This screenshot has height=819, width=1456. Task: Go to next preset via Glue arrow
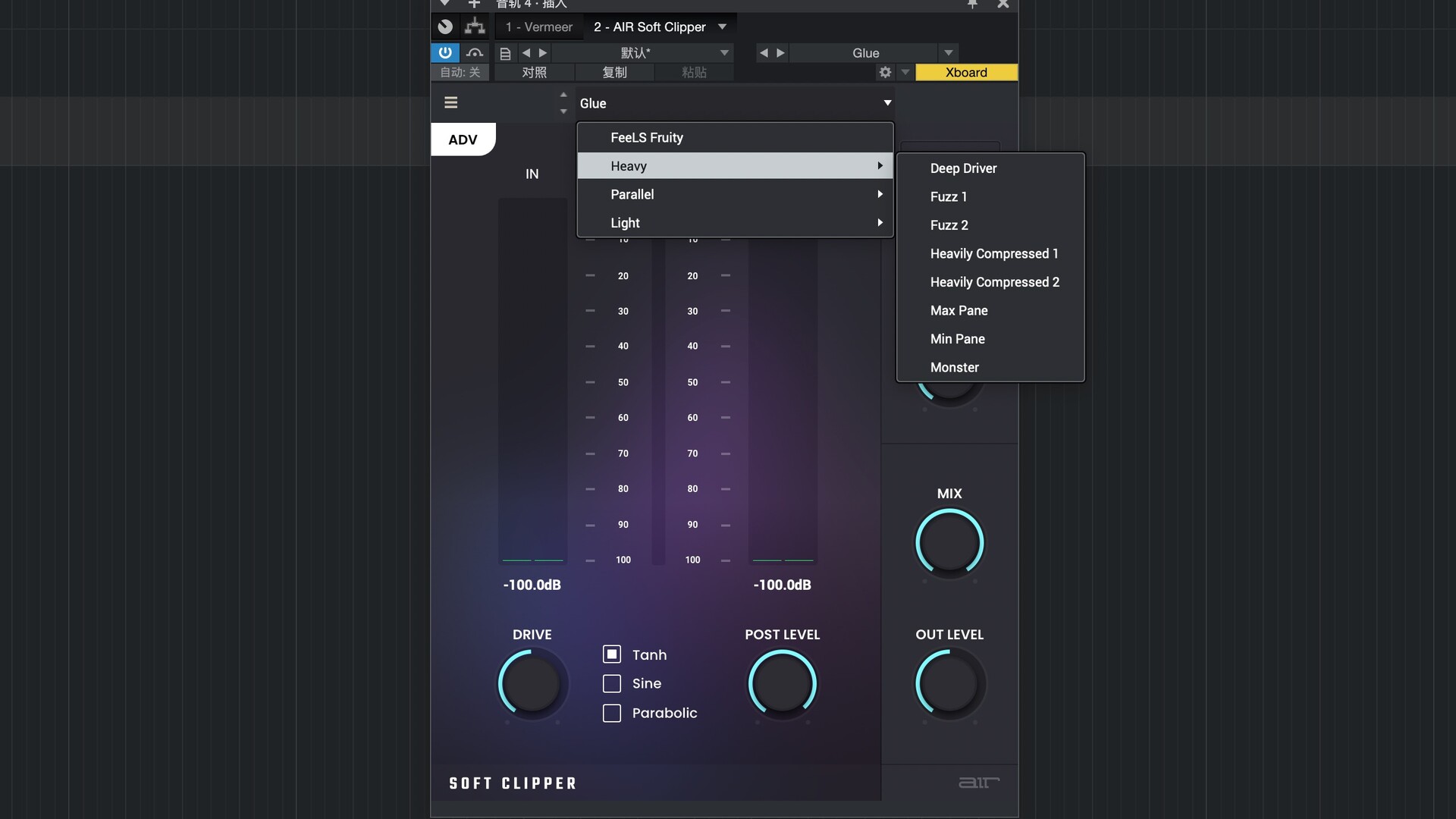[780, 52]
